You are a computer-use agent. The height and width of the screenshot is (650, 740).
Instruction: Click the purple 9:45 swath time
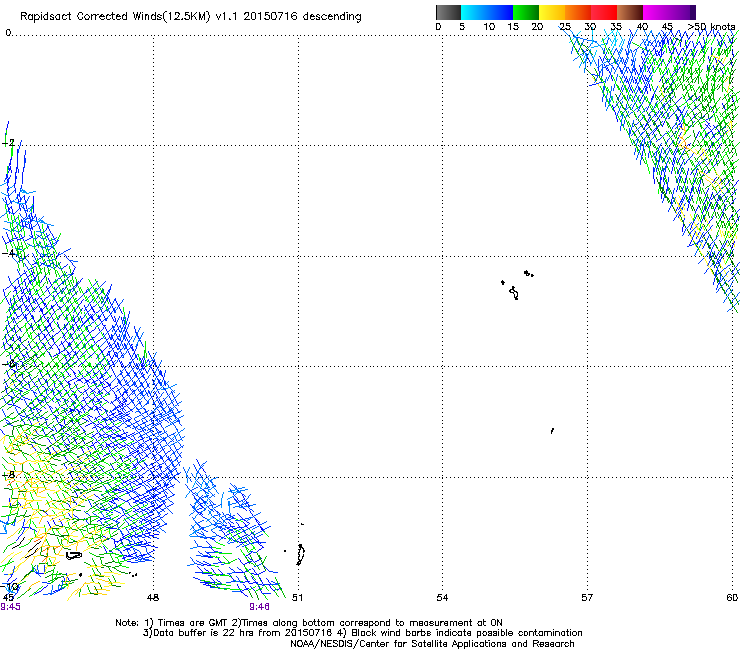coord(10,607)
